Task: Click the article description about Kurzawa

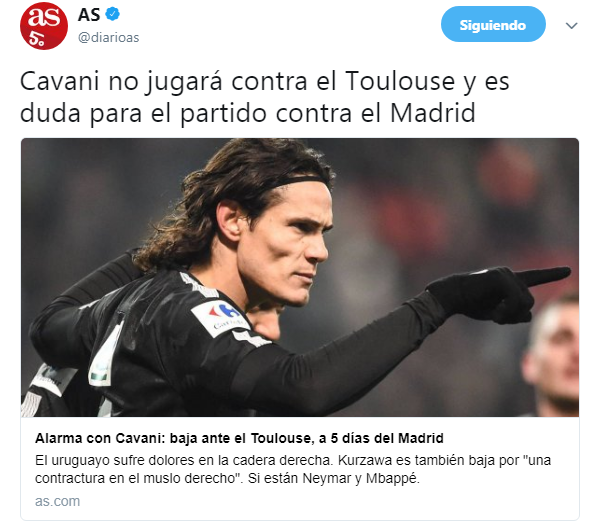Action: pos(293,469)
